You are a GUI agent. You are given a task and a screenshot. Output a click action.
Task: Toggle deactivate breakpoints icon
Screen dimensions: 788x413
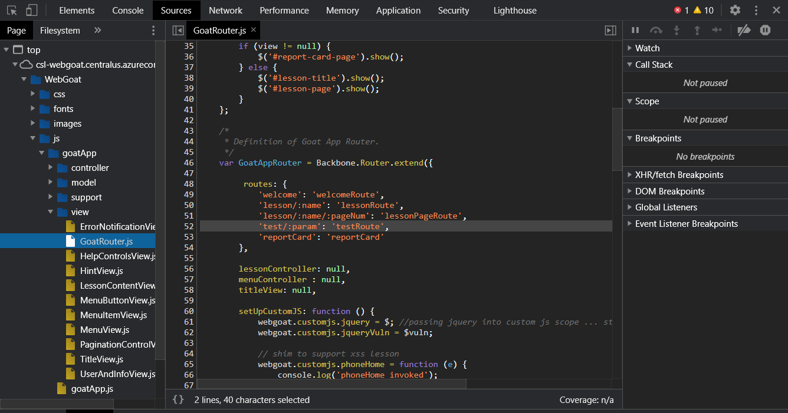coord(743,31)
